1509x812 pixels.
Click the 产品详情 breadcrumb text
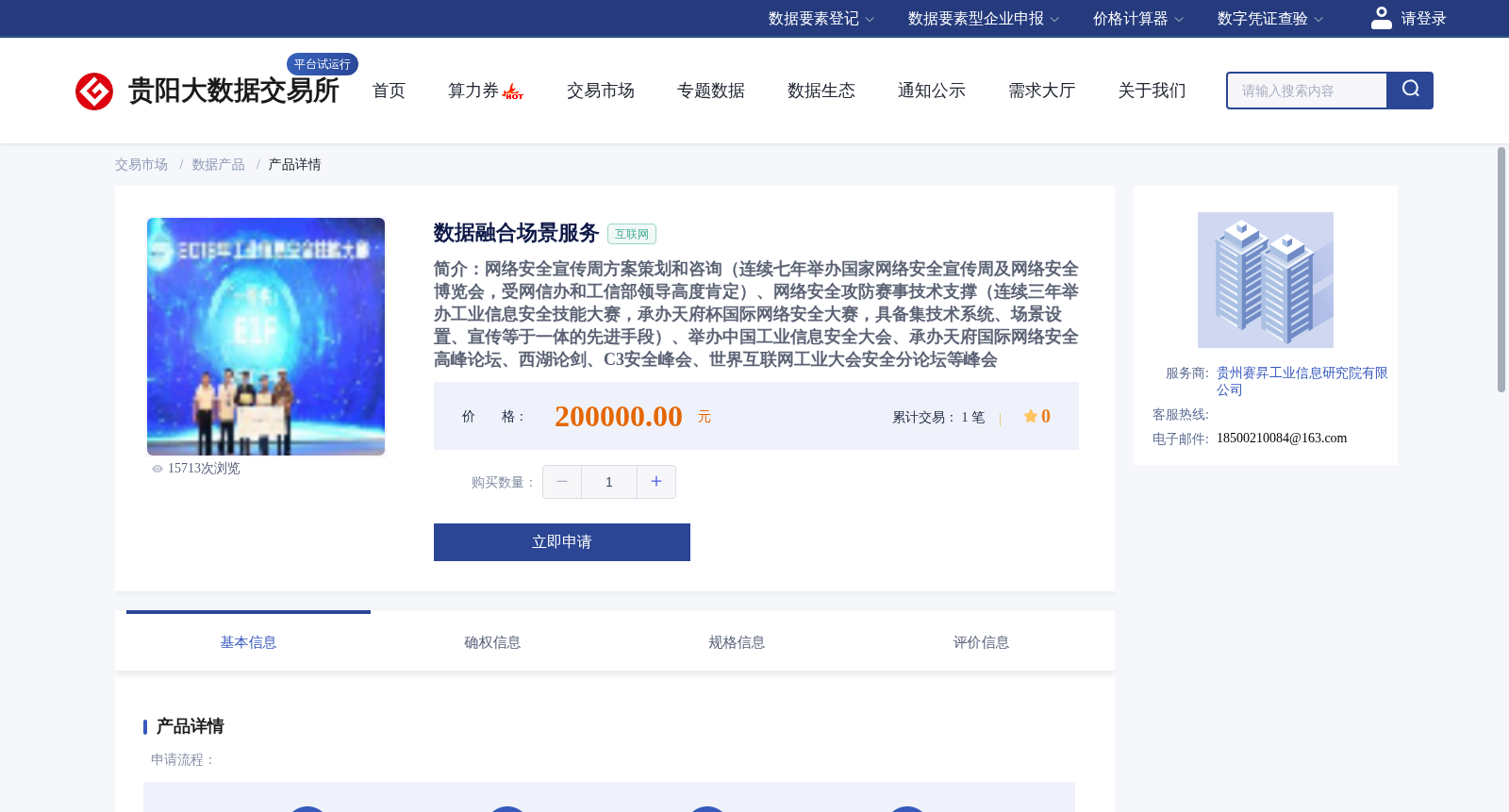[x=294, y=165]
